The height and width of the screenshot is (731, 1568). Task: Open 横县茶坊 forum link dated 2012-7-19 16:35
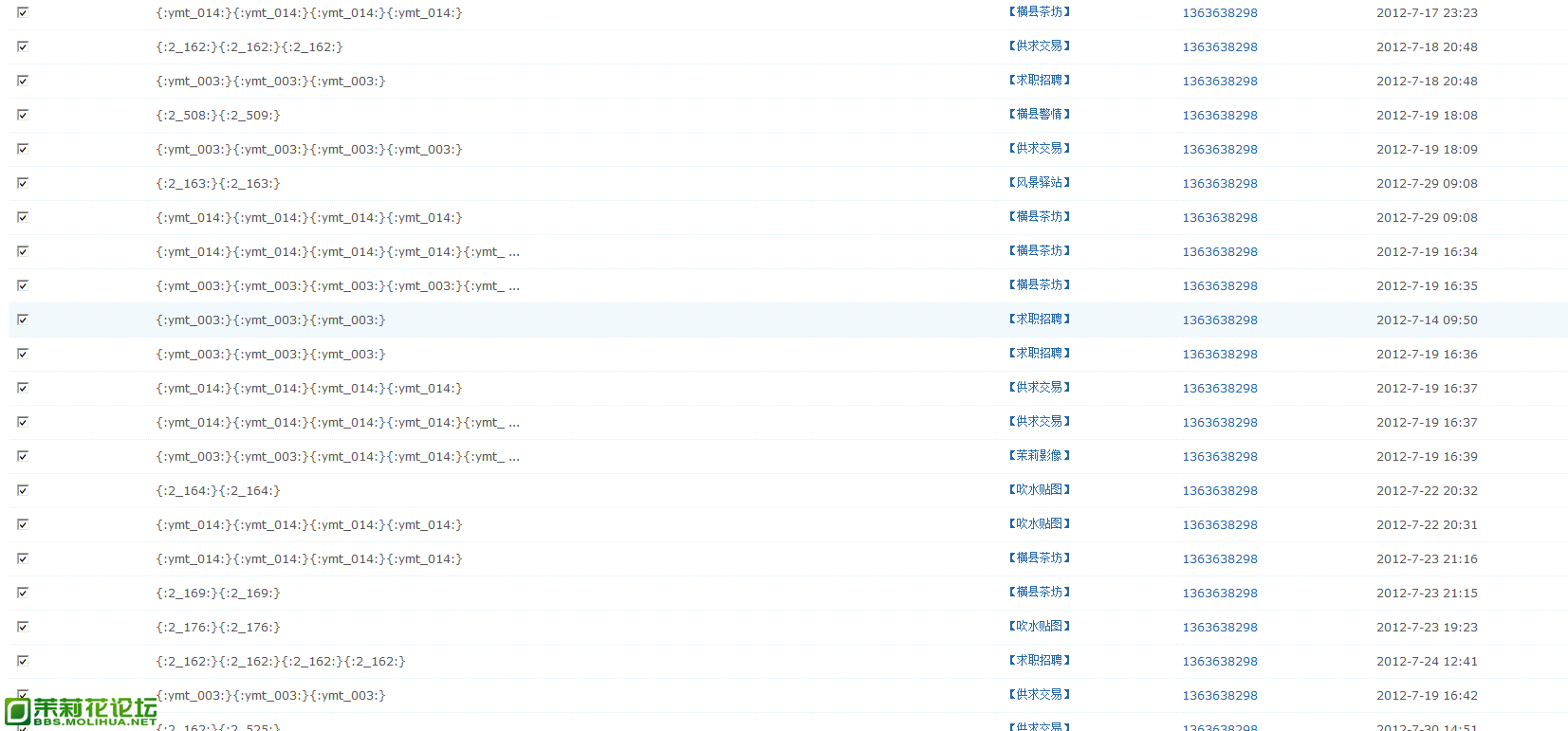coord(1040,285)
